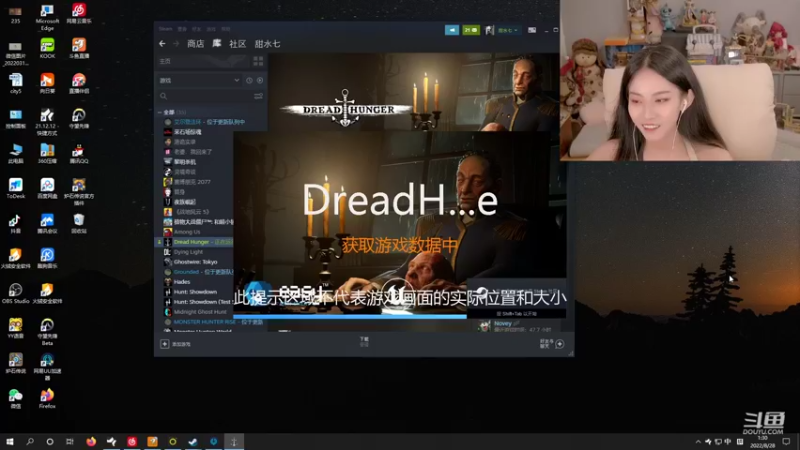
Task: Open the 抖音 desktop shortcut
Action: (15, 223)
